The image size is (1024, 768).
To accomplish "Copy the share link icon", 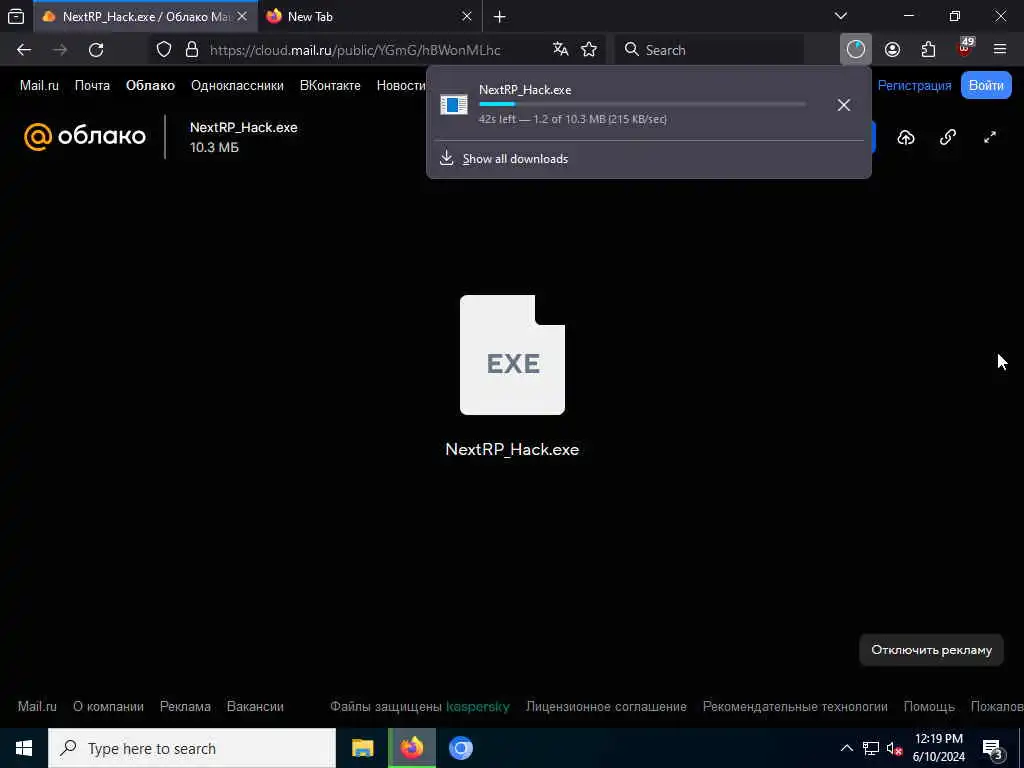I will click(948, 137).
